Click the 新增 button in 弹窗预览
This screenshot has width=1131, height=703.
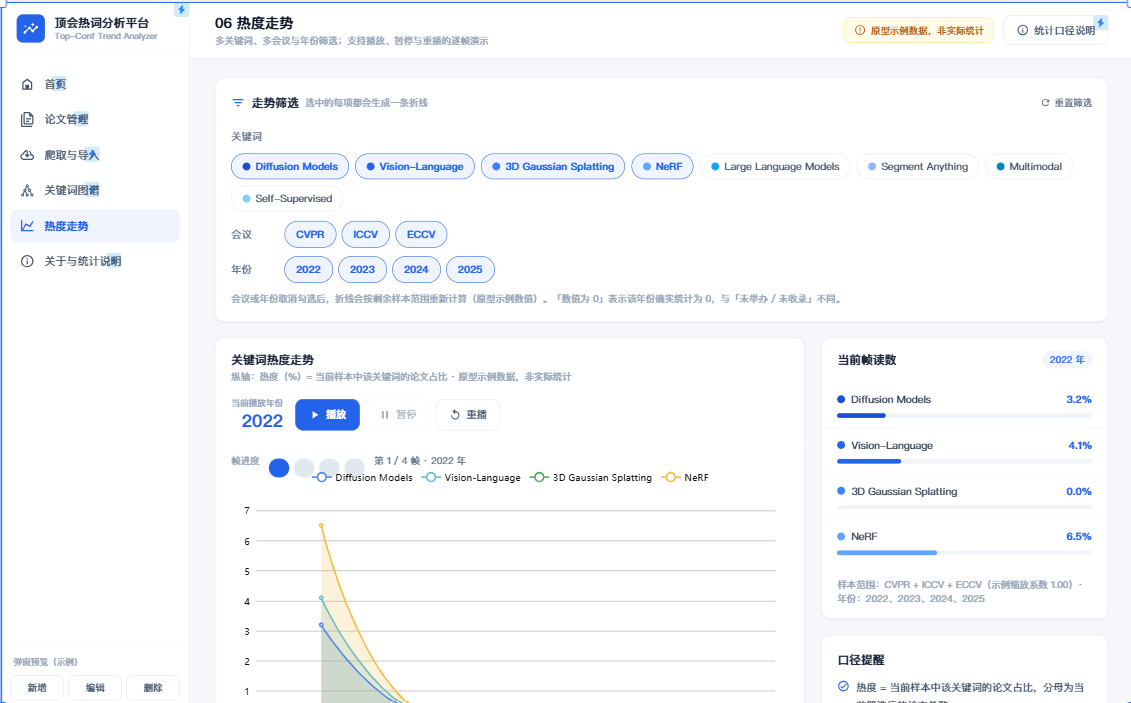tap(38, 688)
